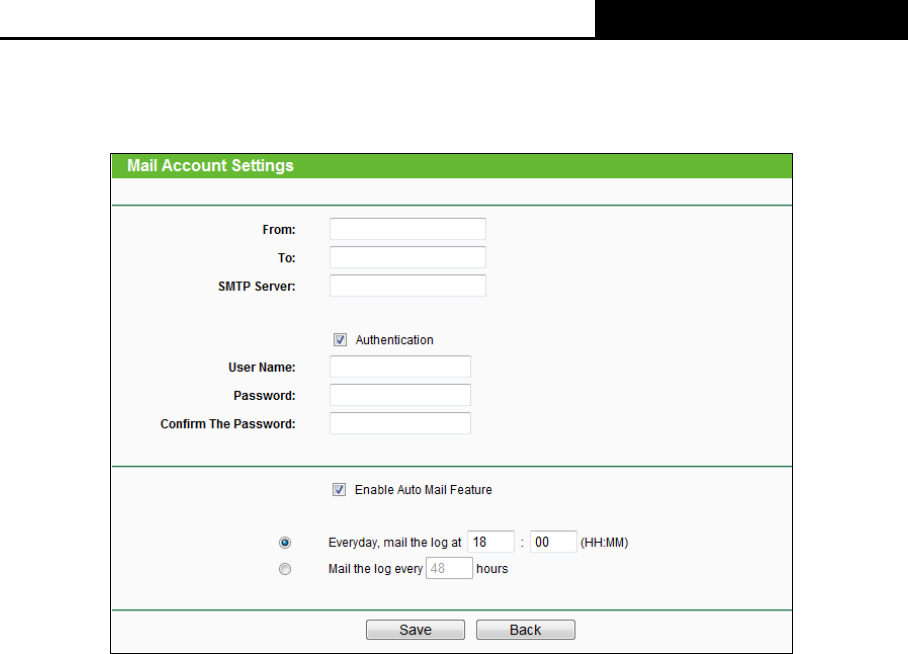Click the hour field showing 18
Screen dimensions: 908x654
pyautogui.click(x=491, y=542)
